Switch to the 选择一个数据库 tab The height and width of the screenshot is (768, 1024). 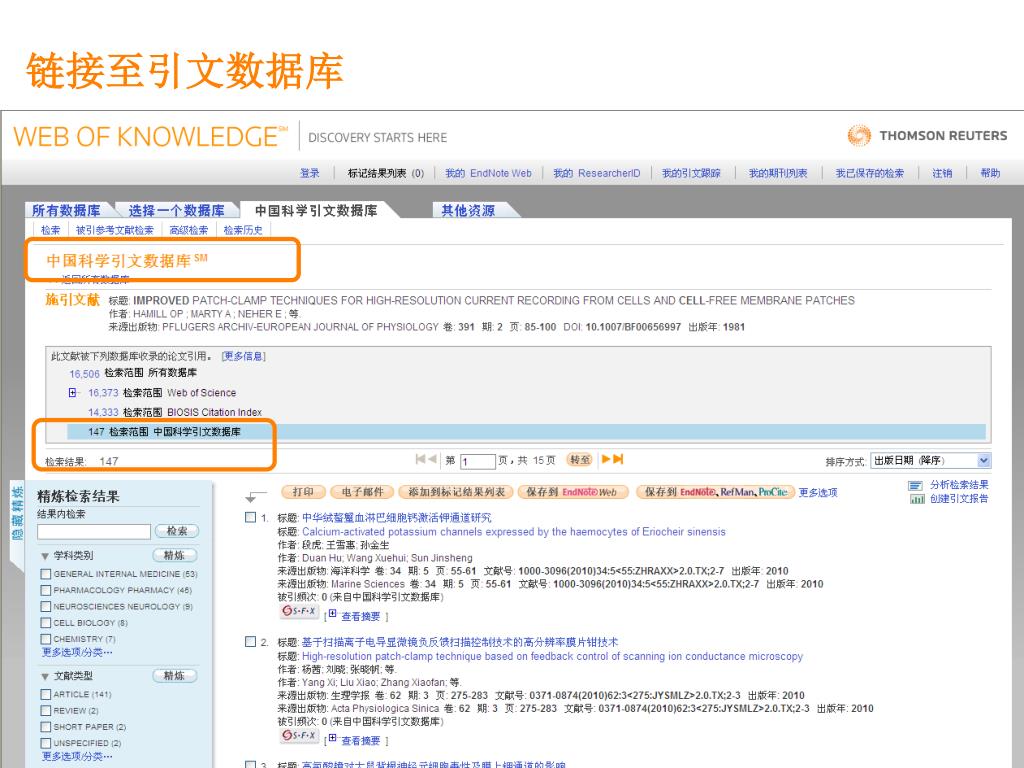click(x=176, y=210)
